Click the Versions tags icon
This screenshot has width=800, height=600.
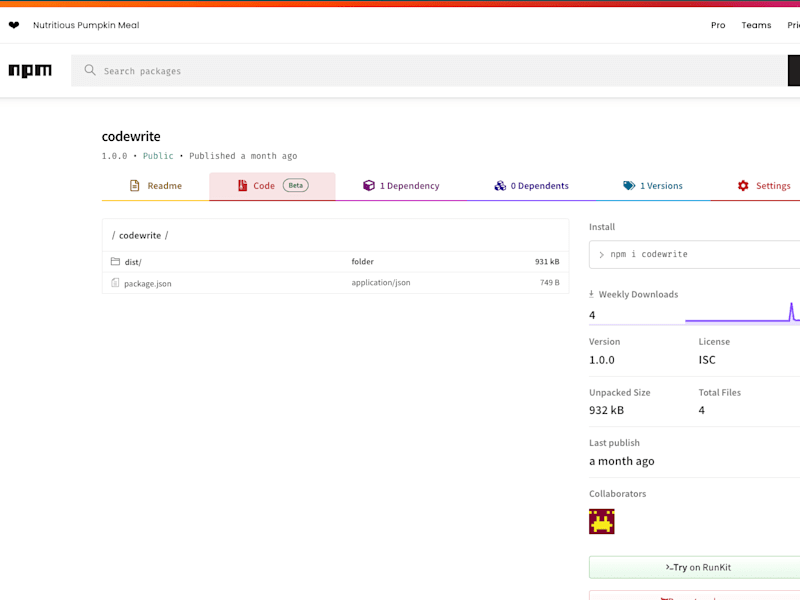pos(629,186)
